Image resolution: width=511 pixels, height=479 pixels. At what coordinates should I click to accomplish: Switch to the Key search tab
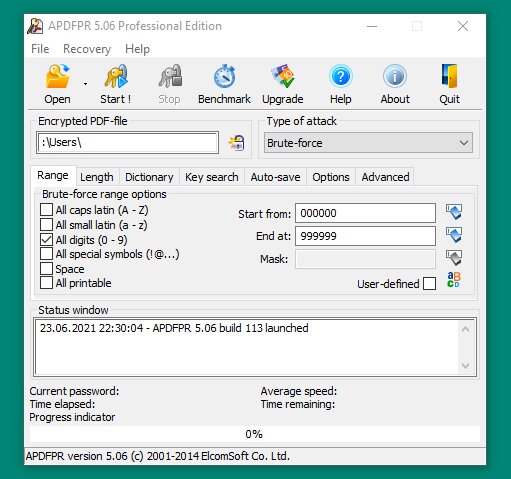212,177
